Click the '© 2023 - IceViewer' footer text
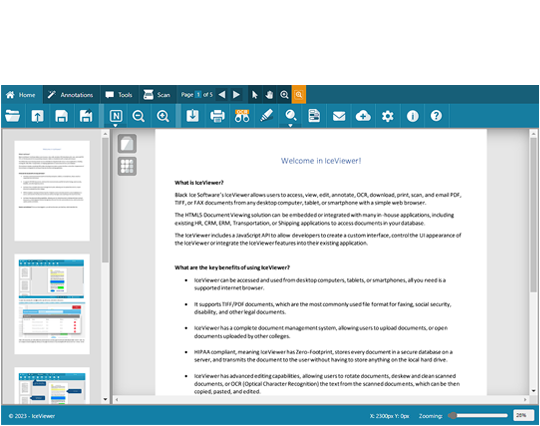The height and width of the screenshot is (426, 540). (32, 416)
